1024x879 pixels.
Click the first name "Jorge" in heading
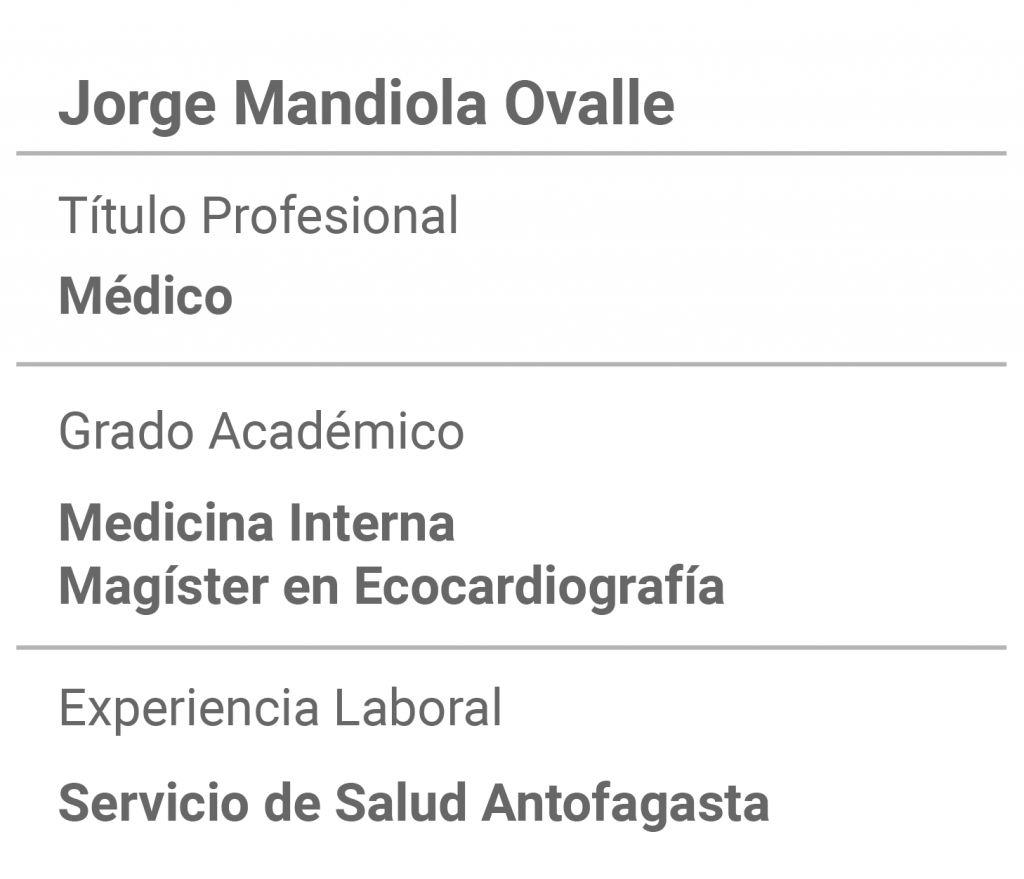(137, 105)
